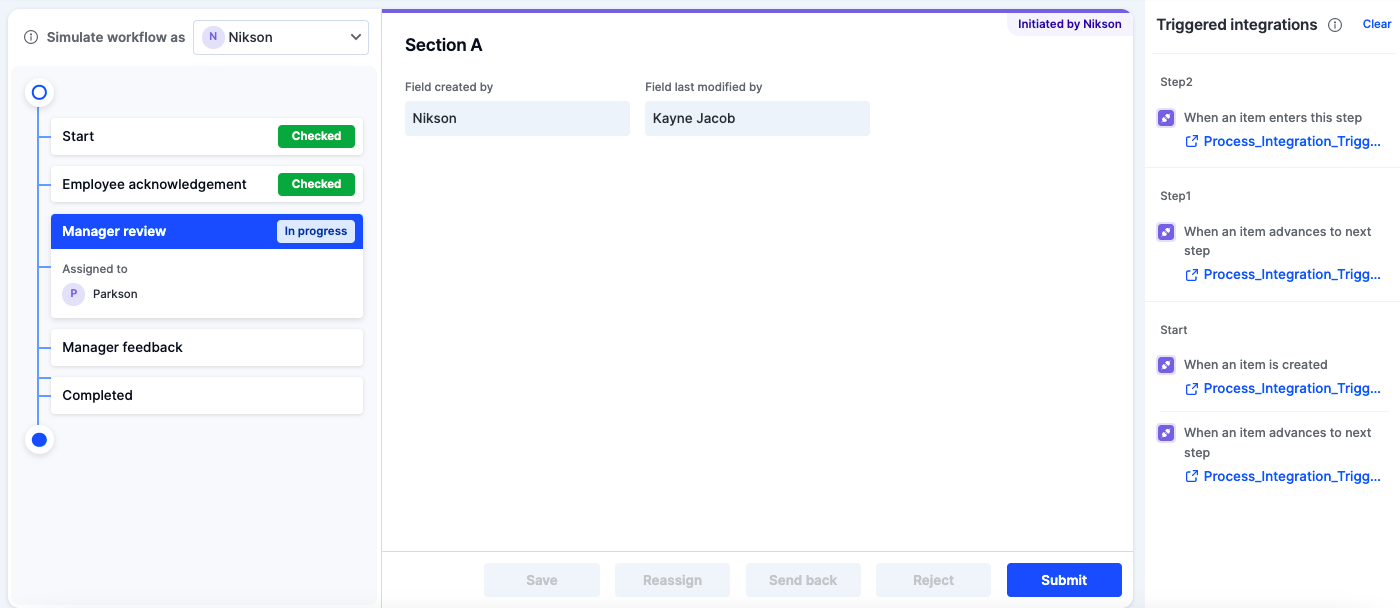Viewport: 1400px width, 608px height.
Task: Click Parkson avatar in Assigned to
Action: 73,294
